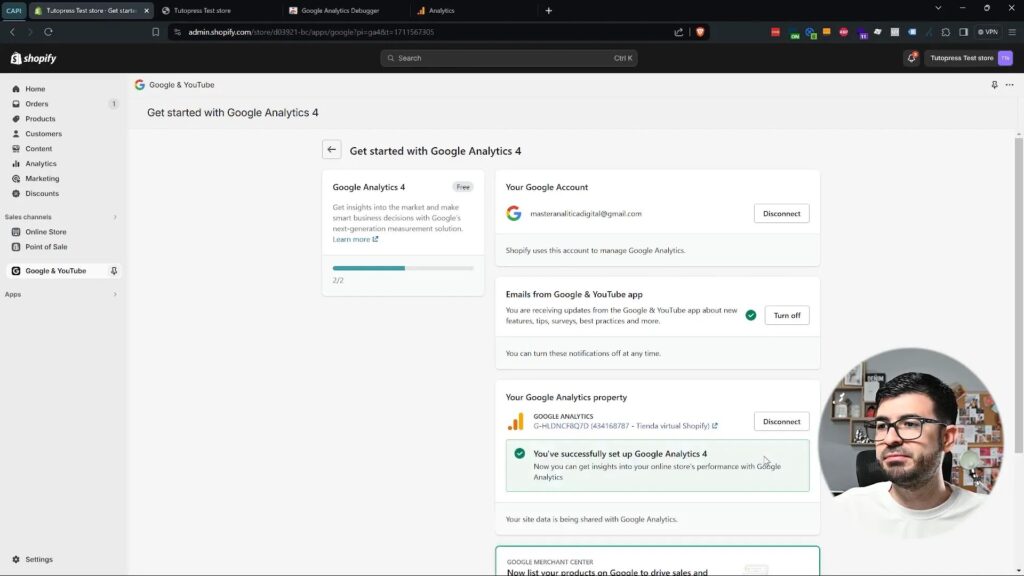Go to the Products section
The image size is (1024, 576).
tap(40, 119)
